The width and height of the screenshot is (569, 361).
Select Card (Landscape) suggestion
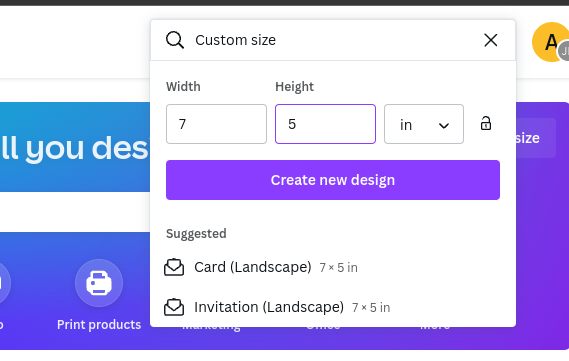pyautogui.click(x=333, y=267)
